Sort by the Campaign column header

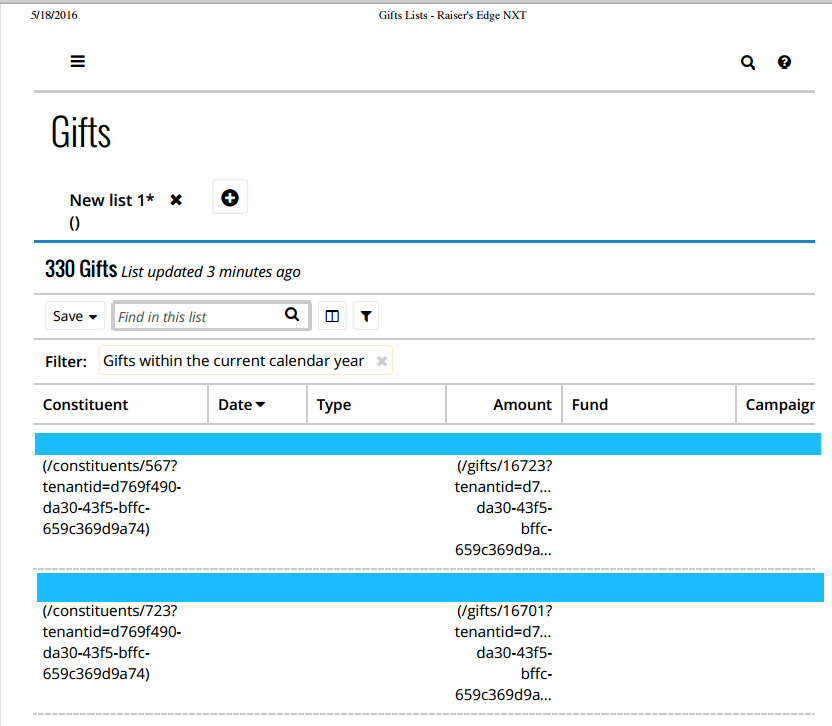[x=776, y=404]
